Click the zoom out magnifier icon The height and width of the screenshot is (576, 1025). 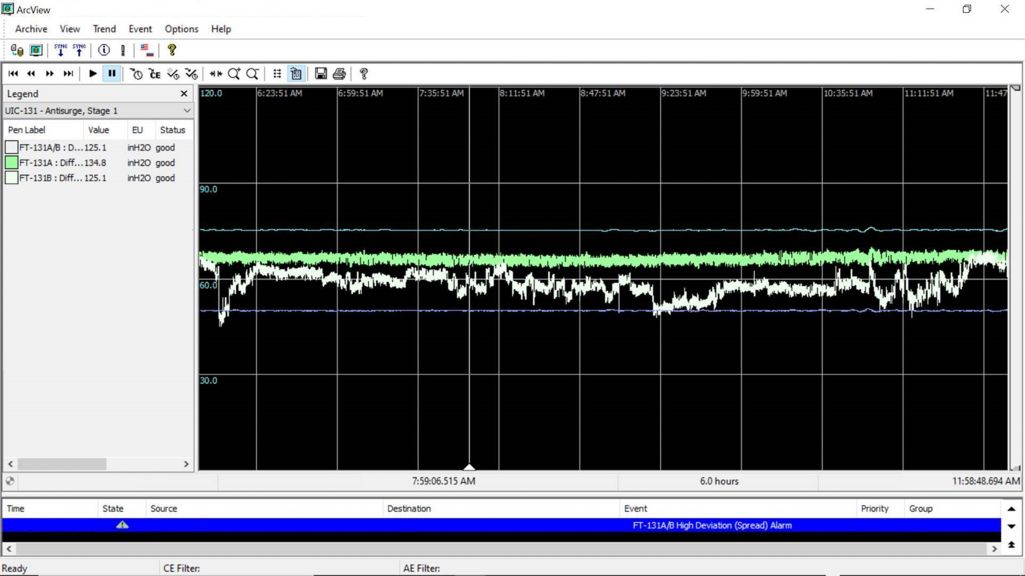(x=252, y=74)
